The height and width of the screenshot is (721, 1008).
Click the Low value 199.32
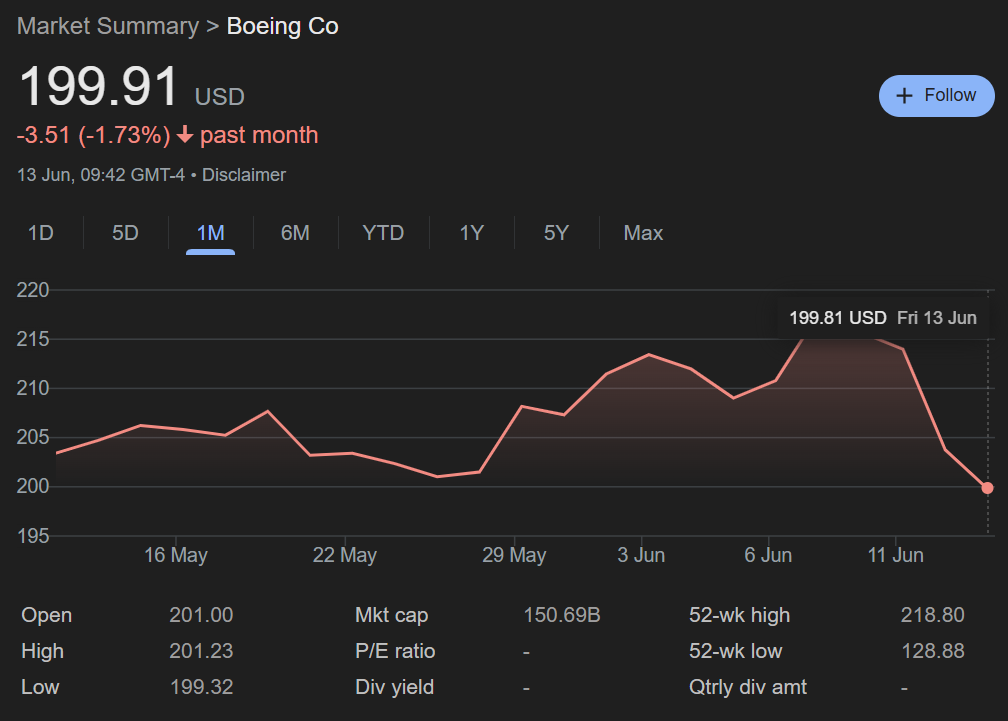201,687
